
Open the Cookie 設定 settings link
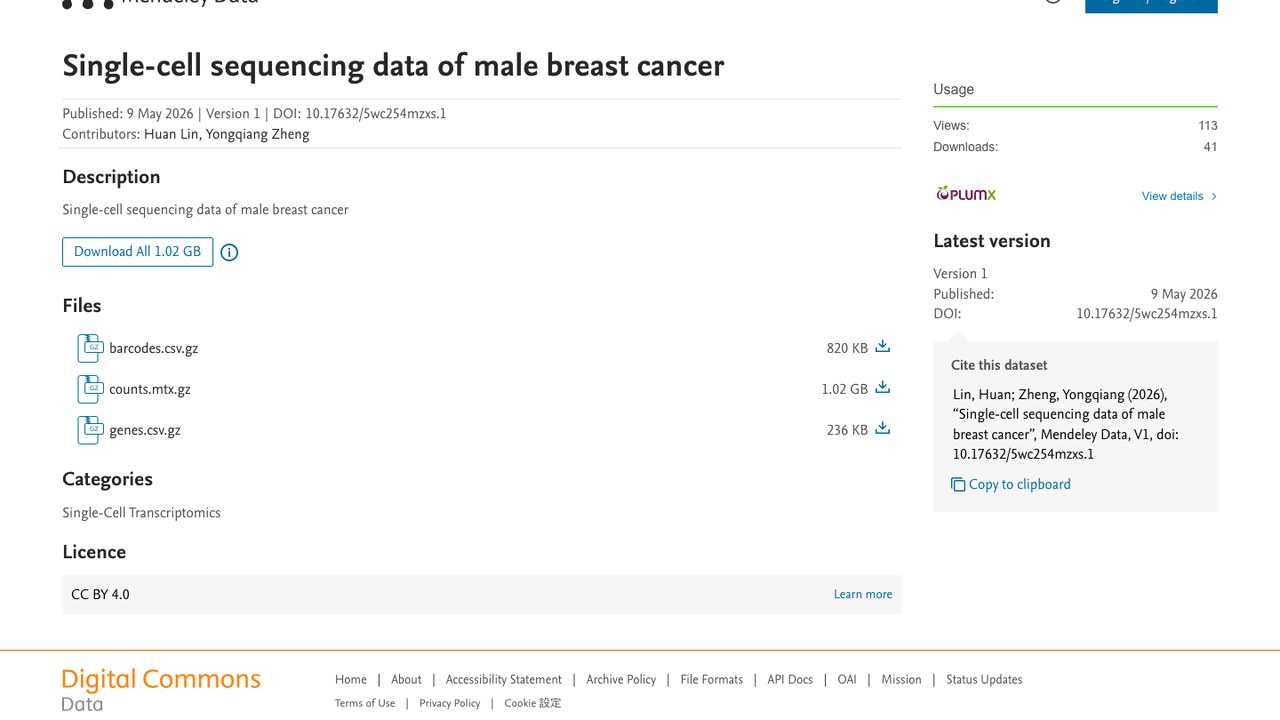pos(533,703)
